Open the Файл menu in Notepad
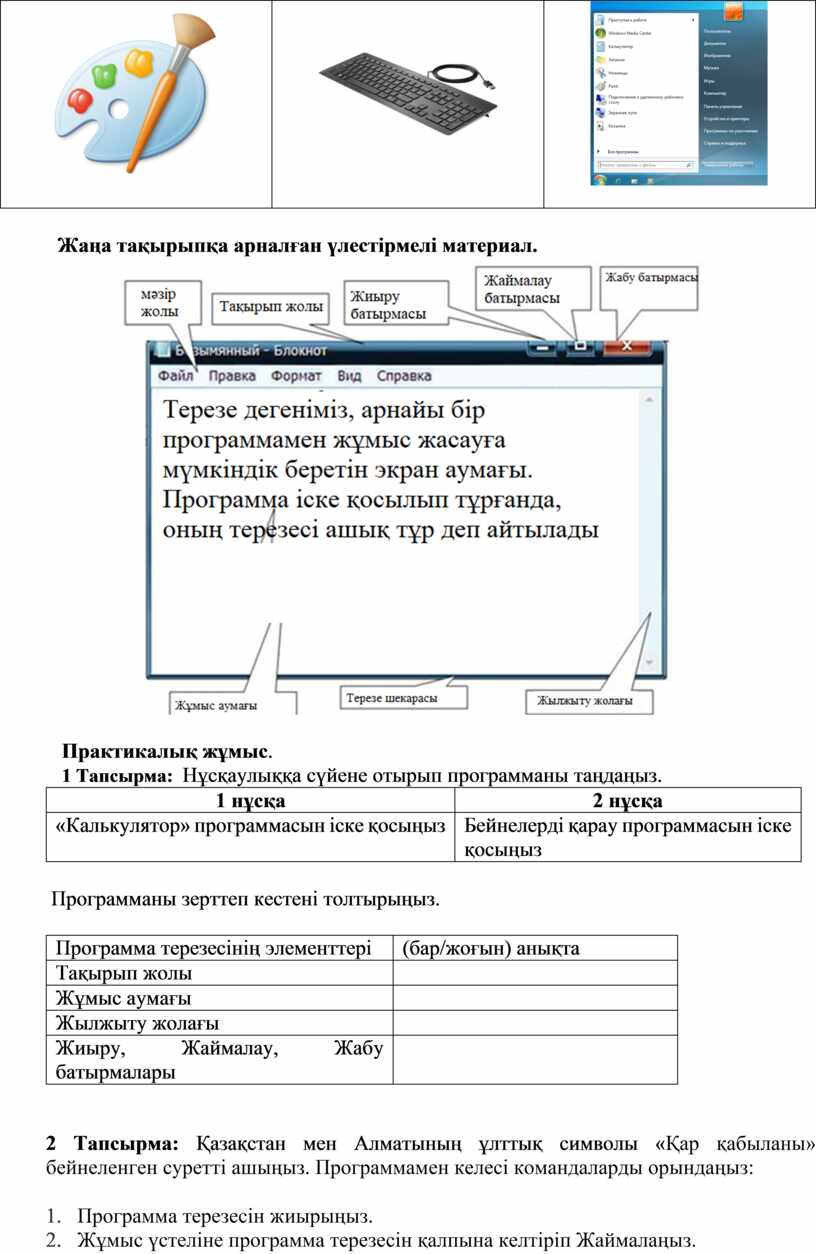The width and height of the screenshot is (816, 1254). [x=175, y=376]
